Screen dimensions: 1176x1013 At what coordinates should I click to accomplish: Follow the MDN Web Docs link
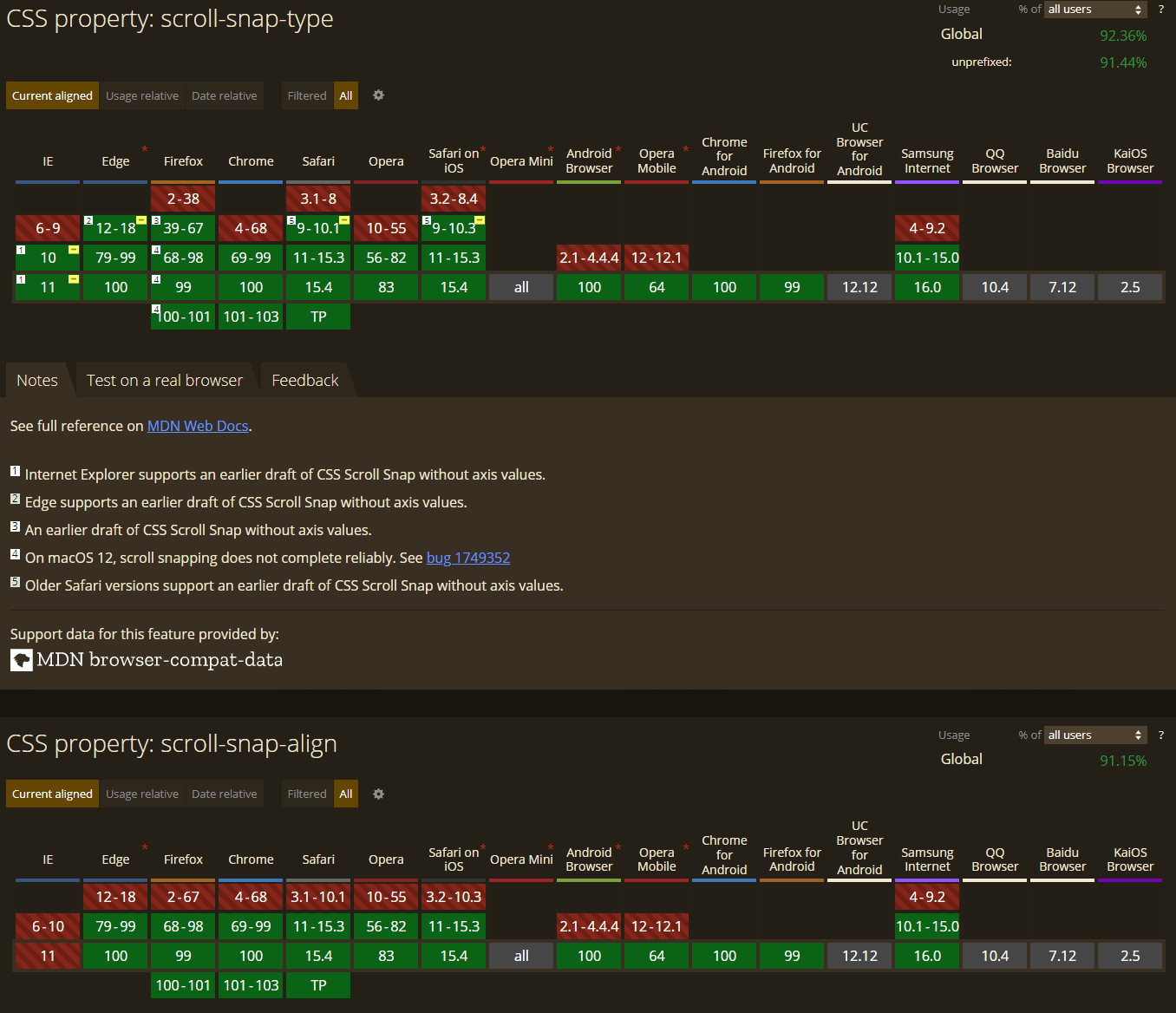click(x=198, y=426)
